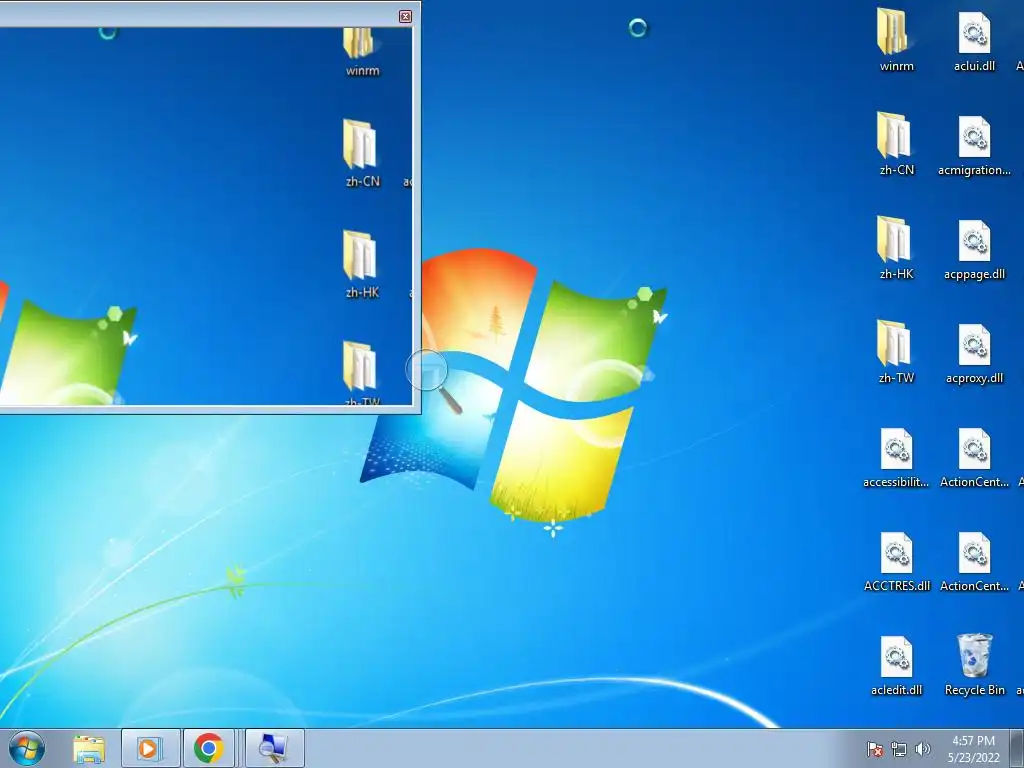The width and height of the screenshot is (1024, 768).
Task: Select the accessibilit... file icon
Action: tap(896, 457)
